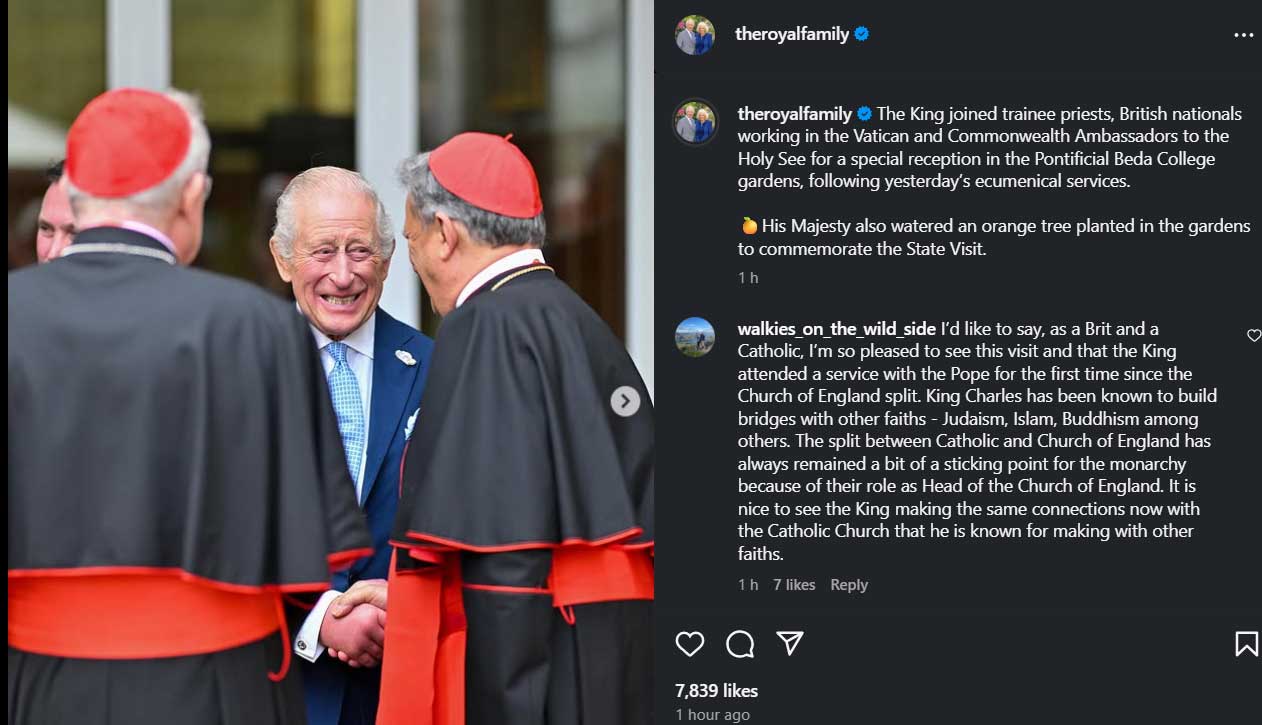
Task: Open walkies_on_the_wild_side avatar
Action: click(x=695, y=337)
